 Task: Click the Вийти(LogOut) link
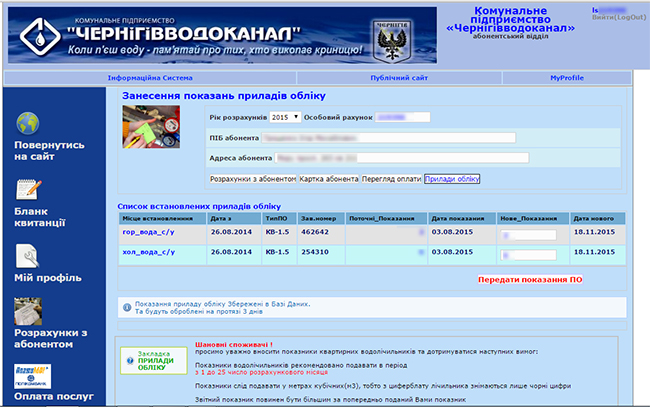pyautogui.click(x=618, y=18)
